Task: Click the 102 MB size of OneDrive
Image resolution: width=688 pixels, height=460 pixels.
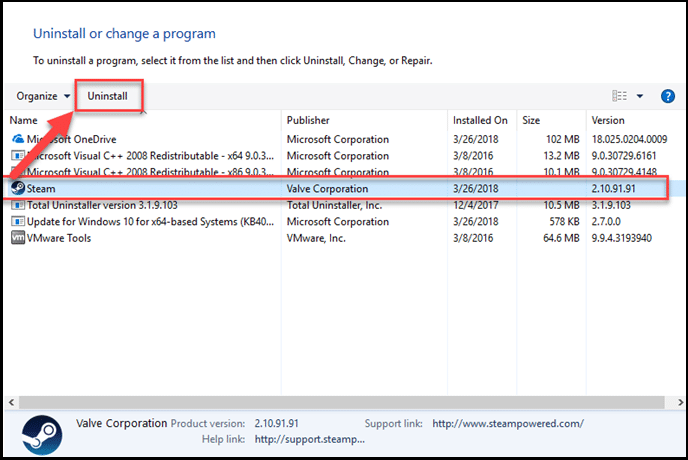Action: click(x=563, y=139)
